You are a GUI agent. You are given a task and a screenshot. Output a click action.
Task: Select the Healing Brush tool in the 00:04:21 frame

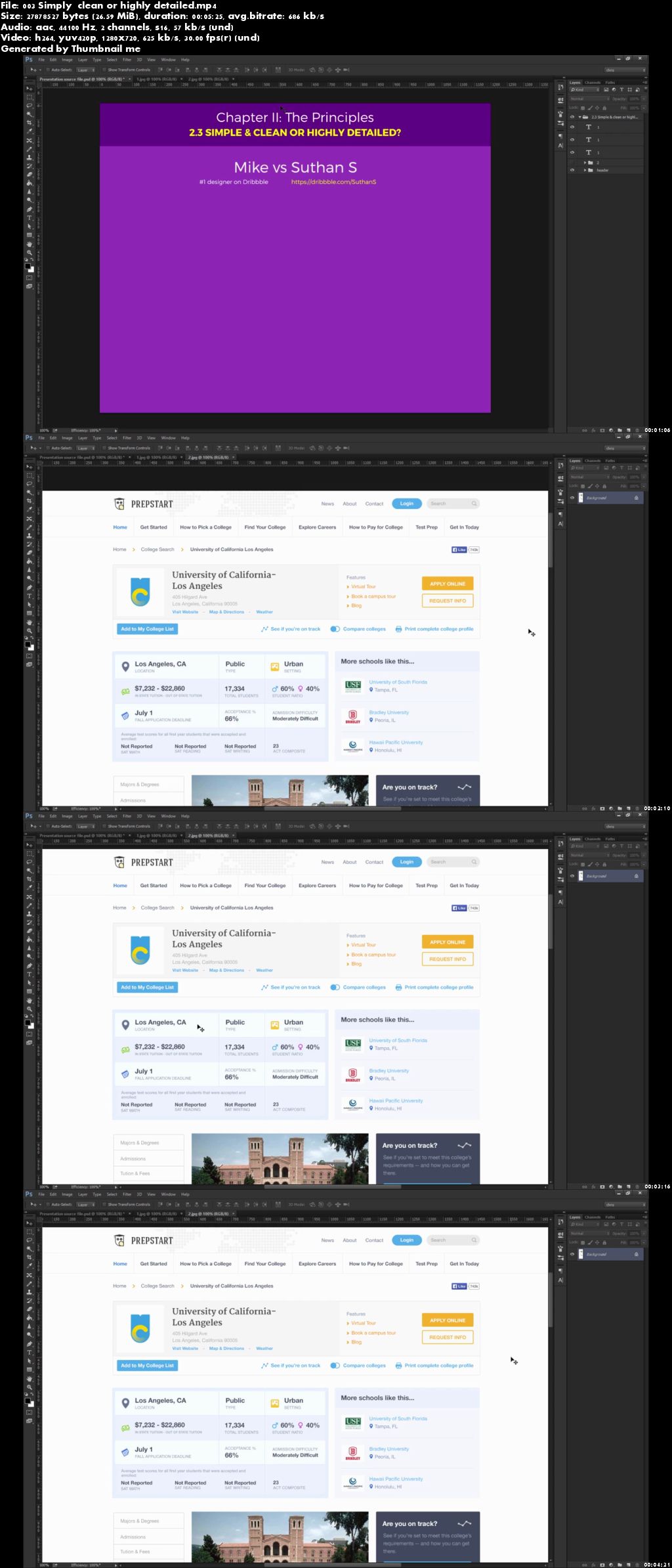30,1275
